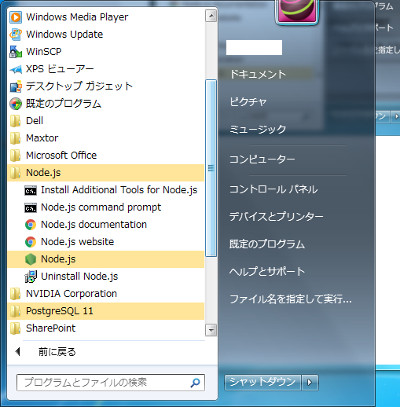The width and height of the screenshot is (400, 407).
Task: Click the program list scrollbar thumb
Action: click(211, 168)
